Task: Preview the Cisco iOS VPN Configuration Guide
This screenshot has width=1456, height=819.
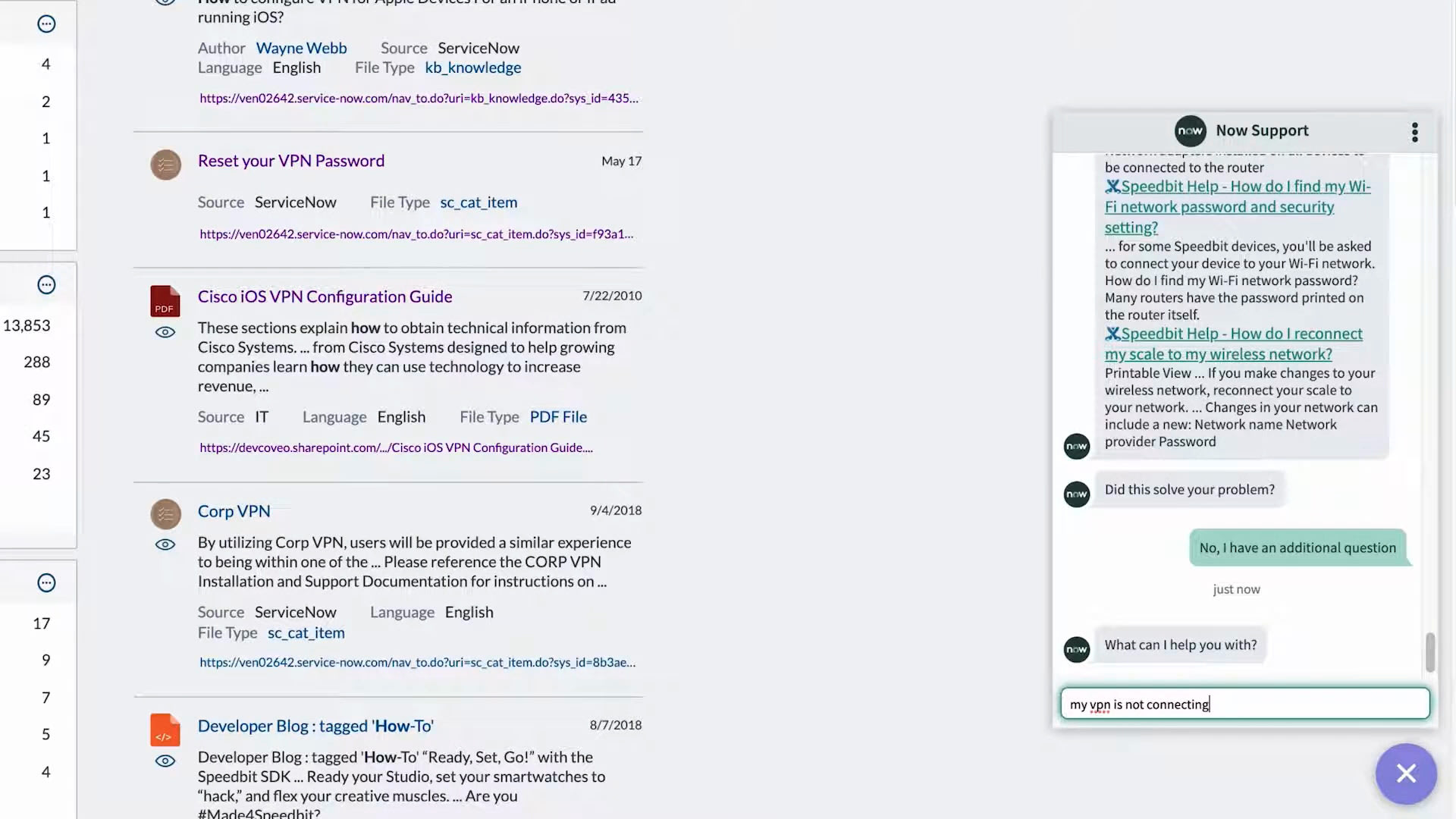Action: pos(165,332)
